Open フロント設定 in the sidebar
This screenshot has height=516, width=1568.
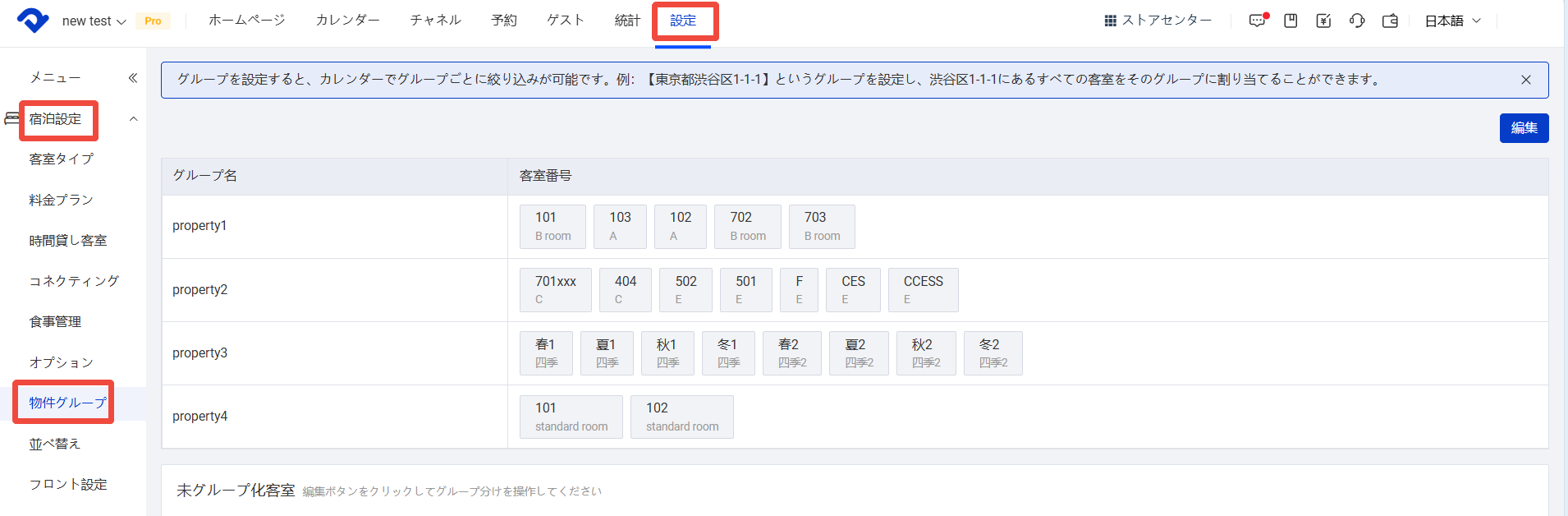68,484
